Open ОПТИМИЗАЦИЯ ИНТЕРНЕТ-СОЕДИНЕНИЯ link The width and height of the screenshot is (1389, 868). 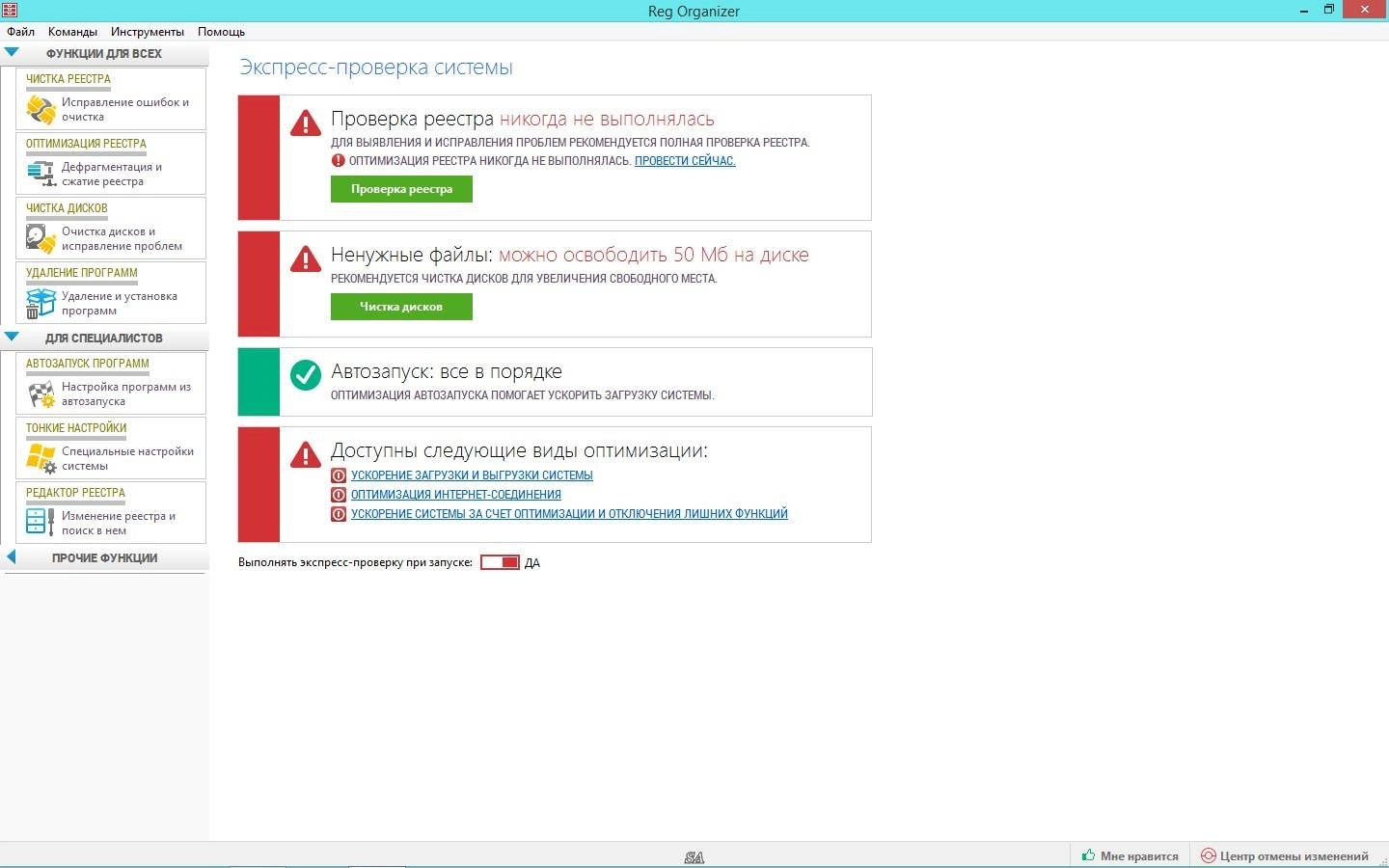pyautogui.click(x=456, y=495)
